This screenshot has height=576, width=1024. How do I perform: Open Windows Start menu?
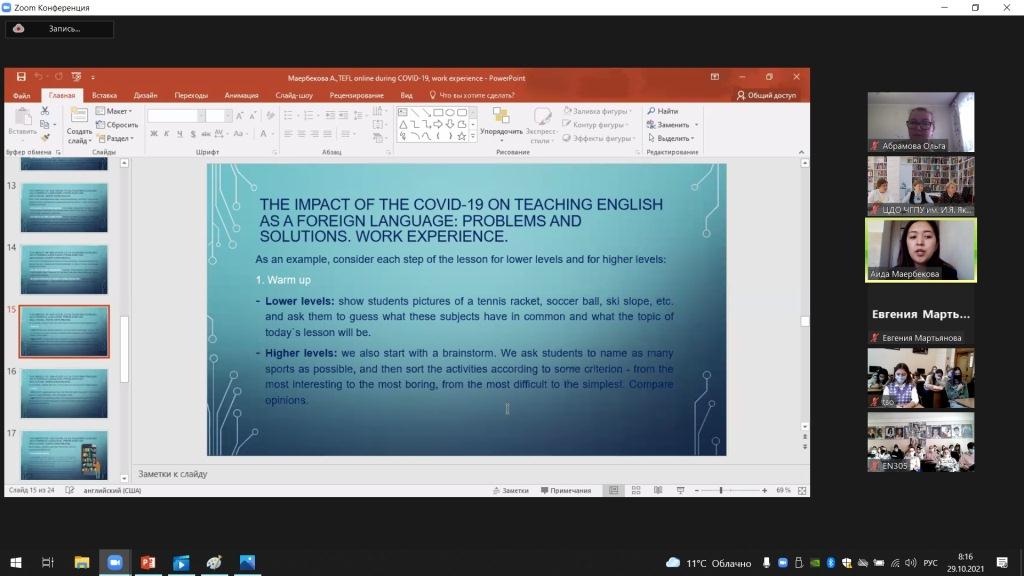[x=16, y=562]
